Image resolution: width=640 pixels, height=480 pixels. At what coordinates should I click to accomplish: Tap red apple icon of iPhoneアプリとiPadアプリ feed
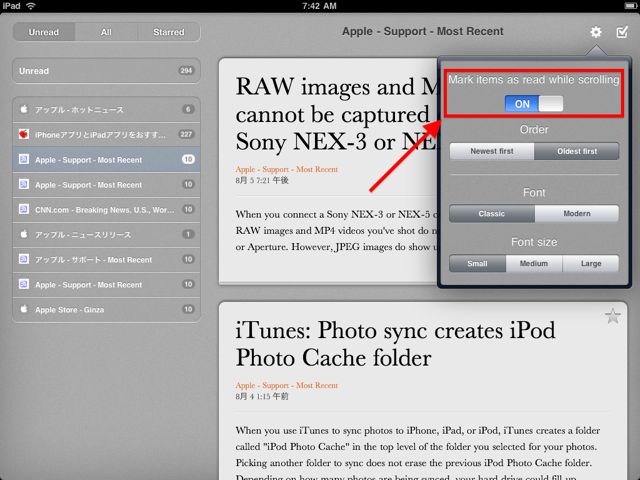pyautogui.click(x=24, y=134)
